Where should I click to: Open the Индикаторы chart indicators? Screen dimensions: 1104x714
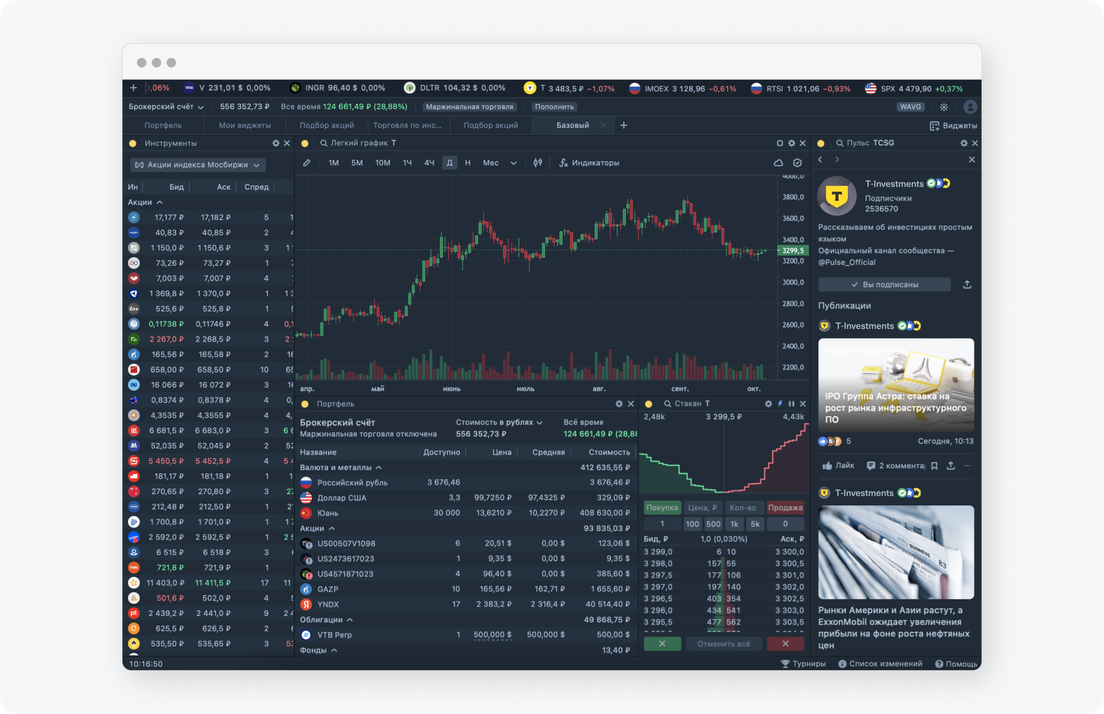589,163
